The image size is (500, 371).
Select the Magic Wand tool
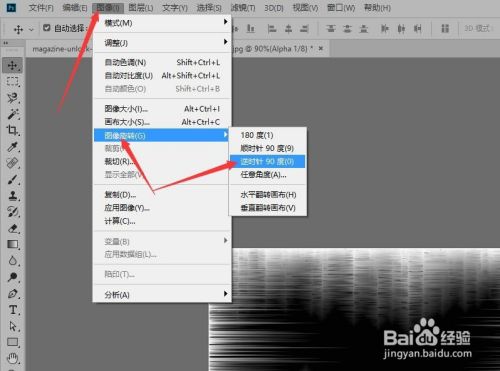12,114
